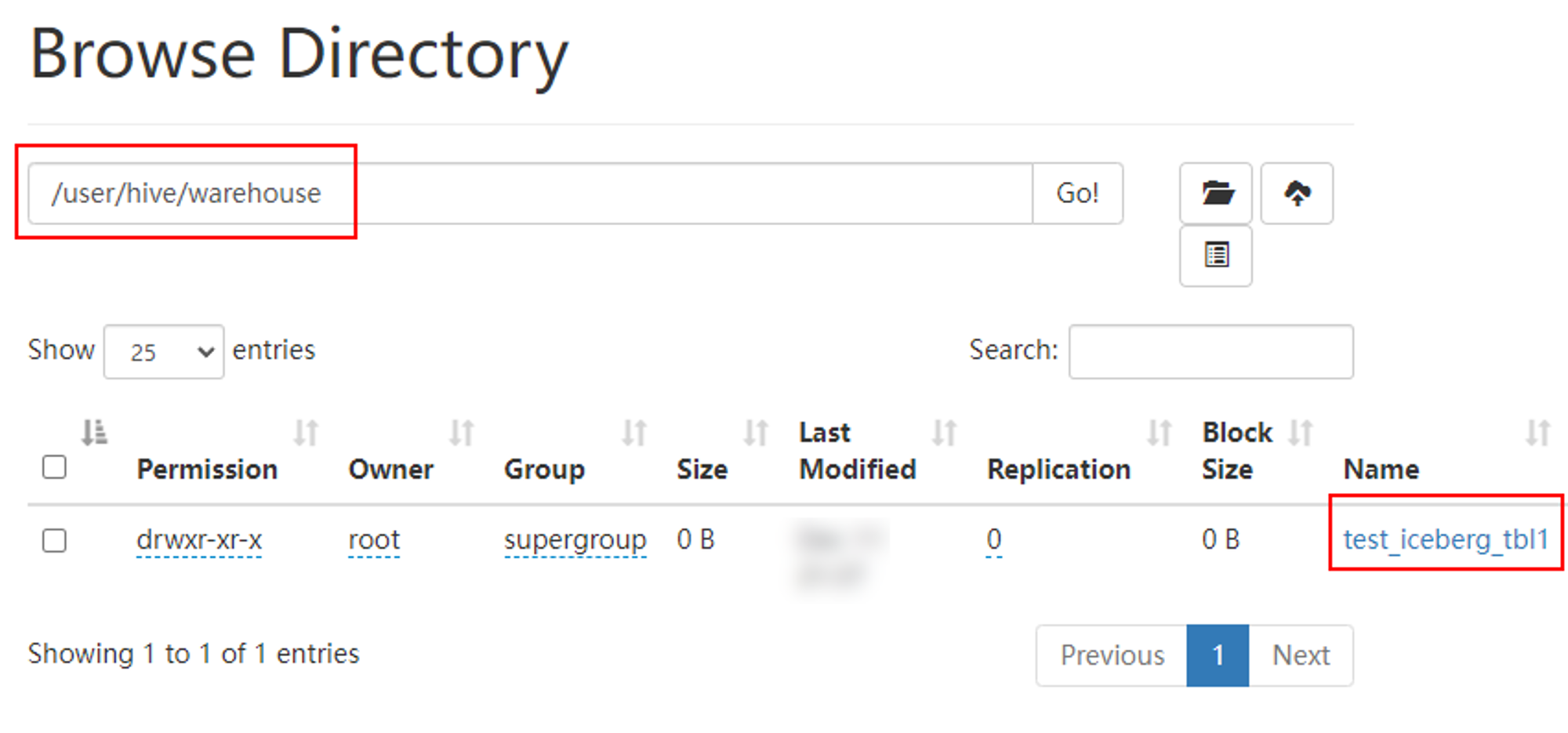Sort by the Block Size column arrows
The image size is (1568, 733).
[1301, 432]
